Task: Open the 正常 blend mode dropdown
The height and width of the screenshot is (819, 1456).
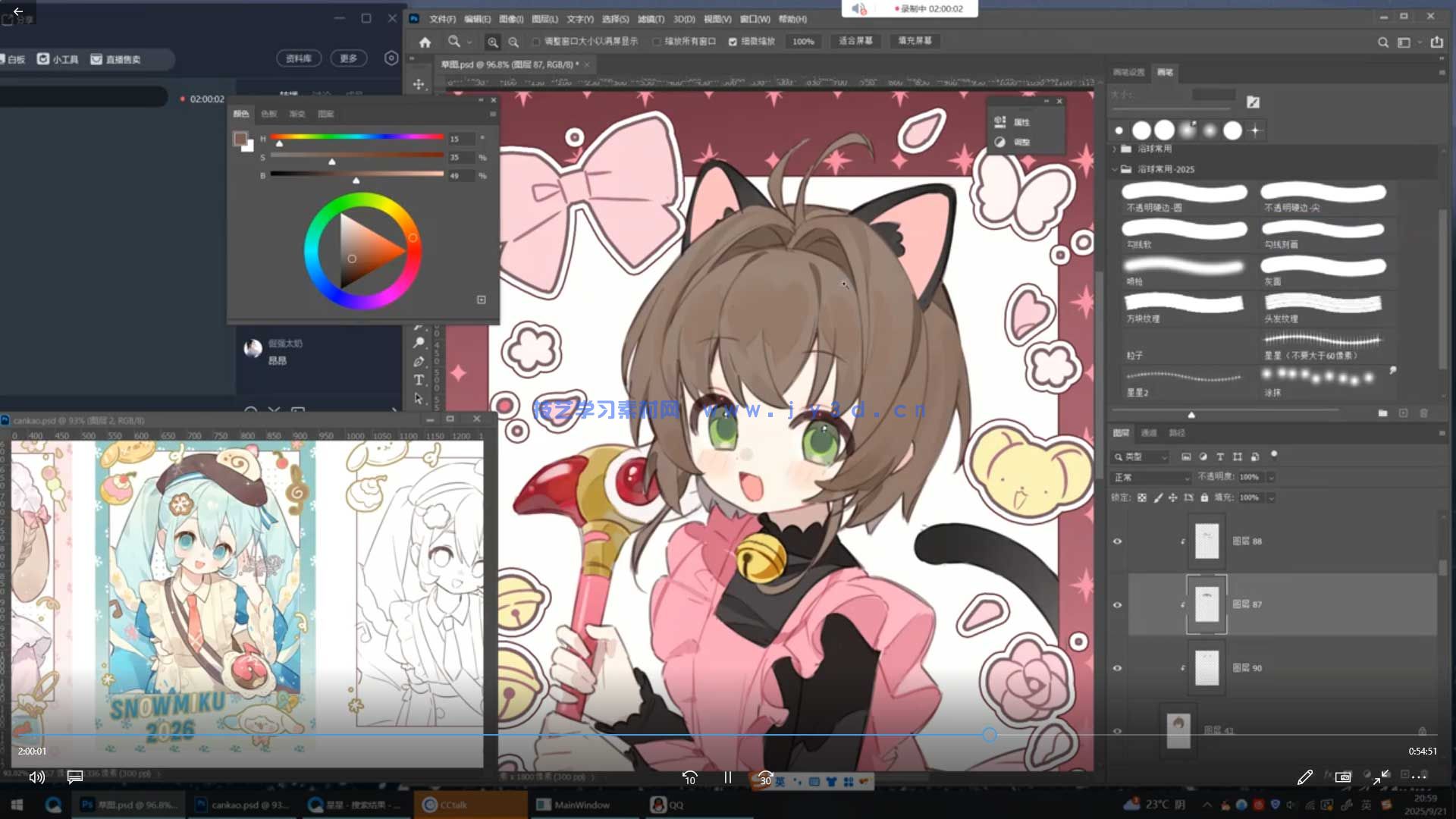Action: click(x=1151, y=478)
